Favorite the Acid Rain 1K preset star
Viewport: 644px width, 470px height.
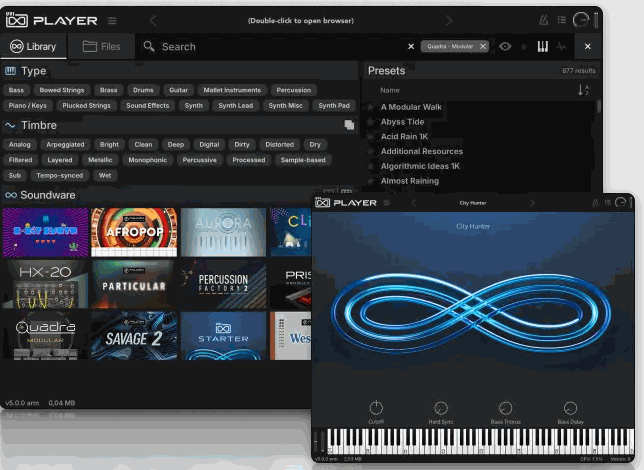coord(370,136)
